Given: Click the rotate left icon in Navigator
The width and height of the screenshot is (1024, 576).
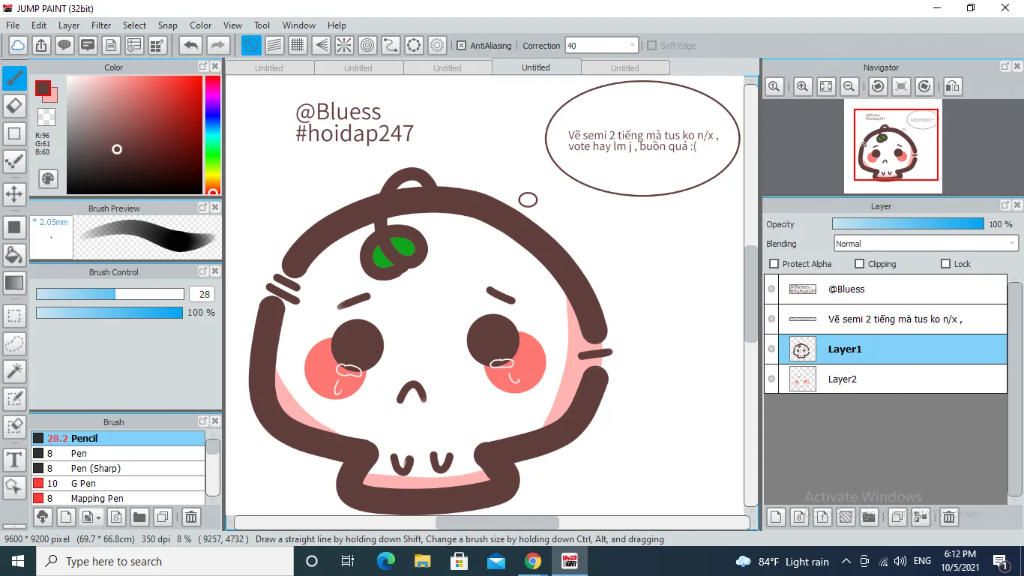Looking at the screenshot, I should [x=878, y=86].
